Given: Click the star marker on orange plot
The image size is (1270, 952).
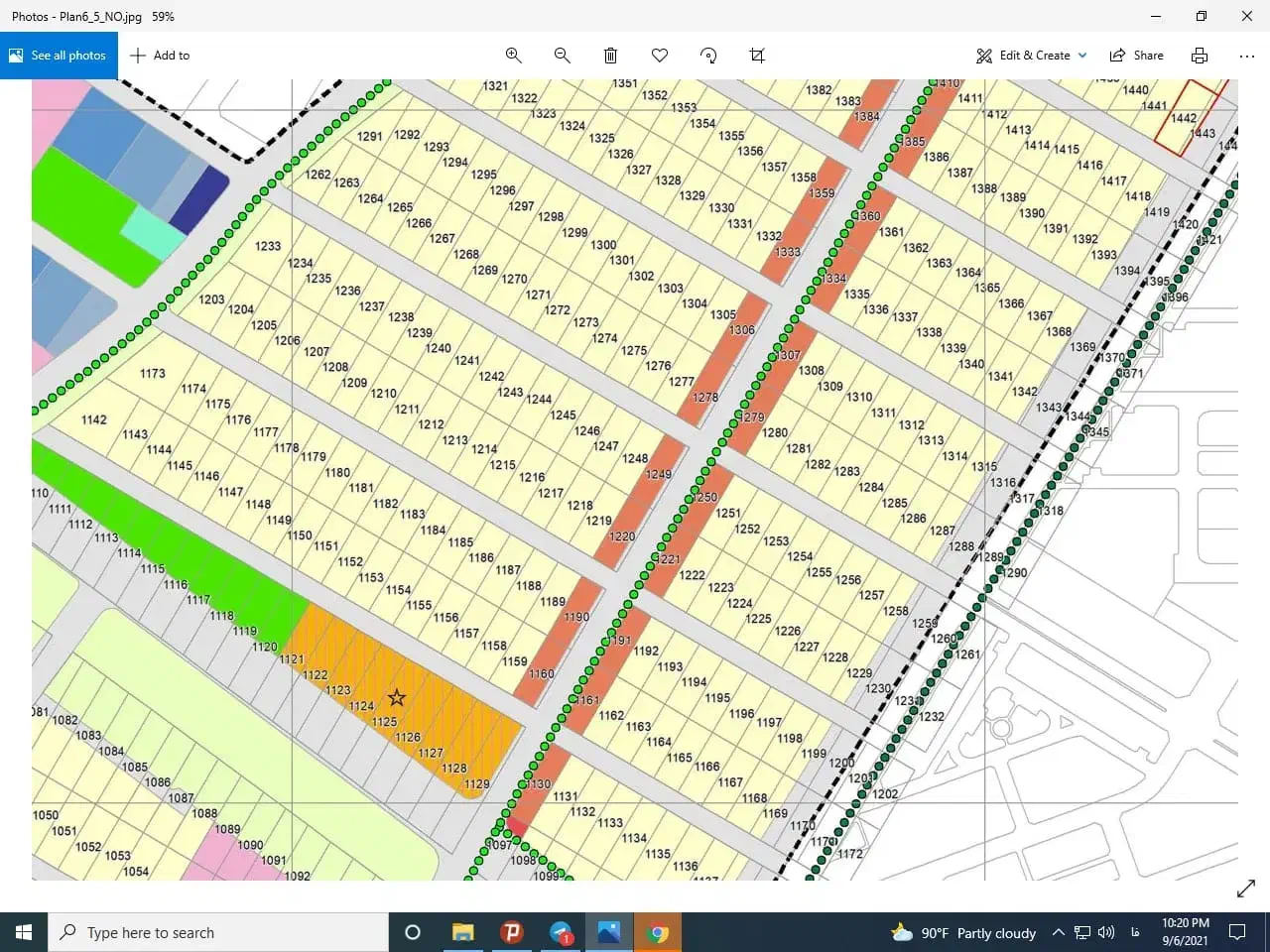Looking at the screenshot, I should tap(397, 697).
